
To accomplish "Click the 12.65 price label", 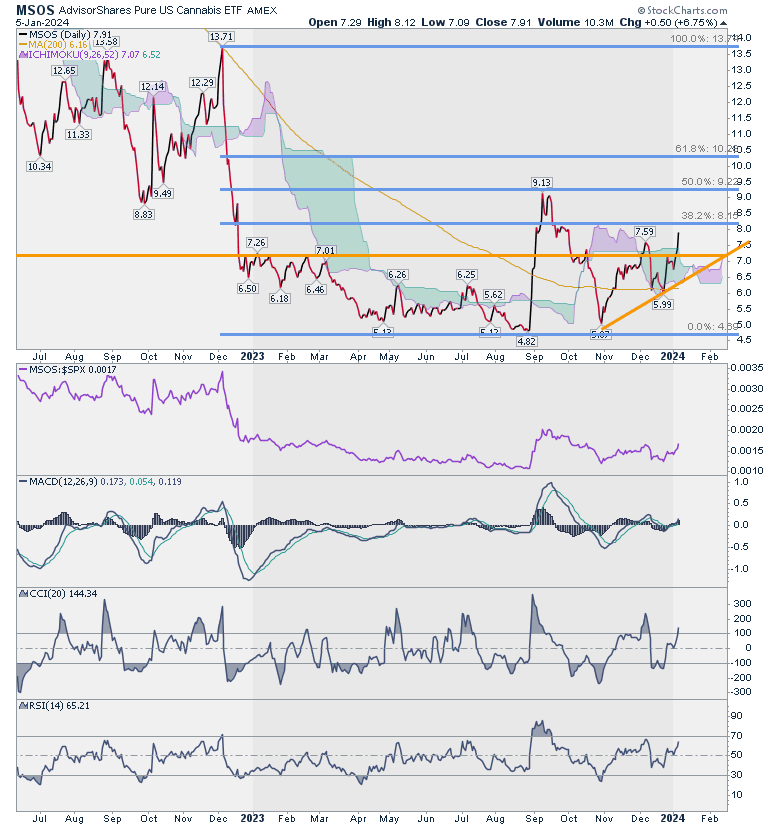I will point(64,70).
